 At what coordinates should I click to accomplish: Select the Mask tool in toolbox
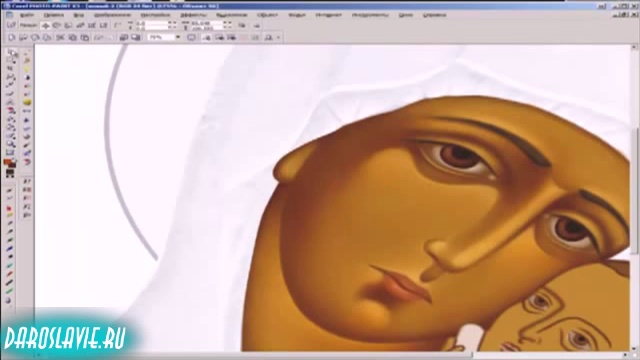click(x=11, y=60)
